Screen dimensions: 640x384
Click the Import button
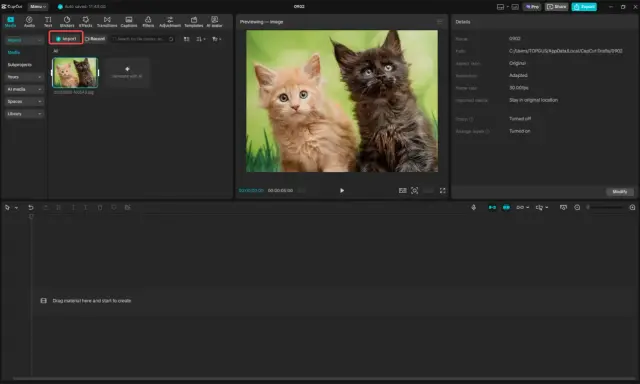click(66, 38)
